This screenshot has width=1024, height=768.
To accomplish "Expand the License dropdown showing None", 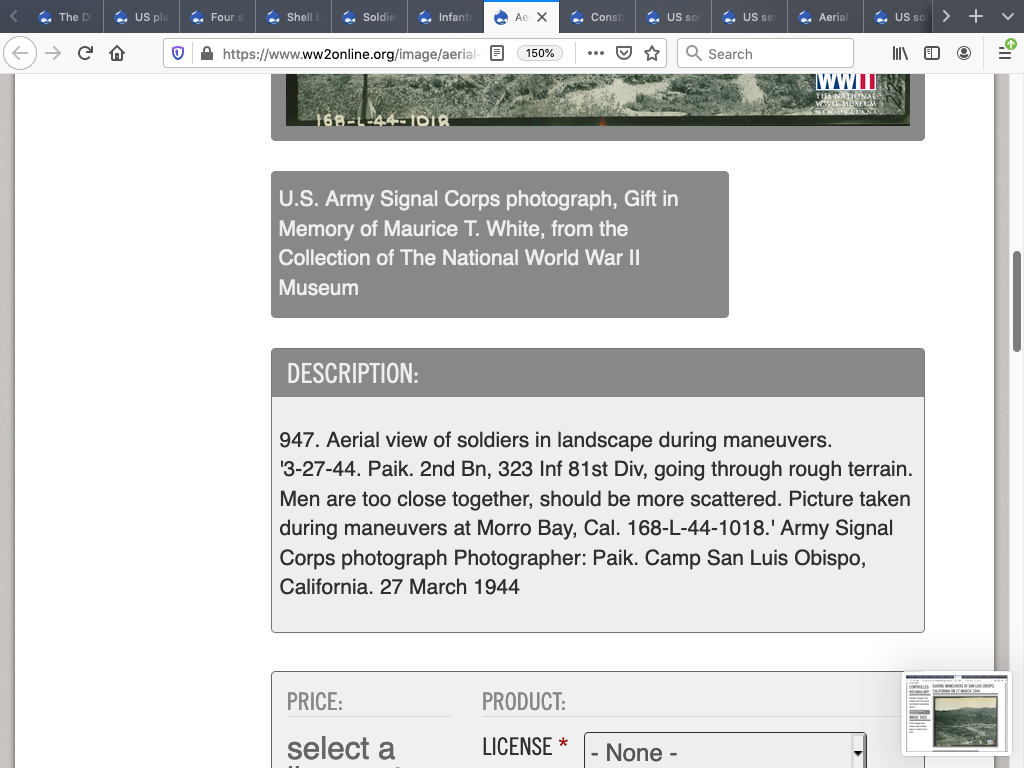I will tap(724, 751).
